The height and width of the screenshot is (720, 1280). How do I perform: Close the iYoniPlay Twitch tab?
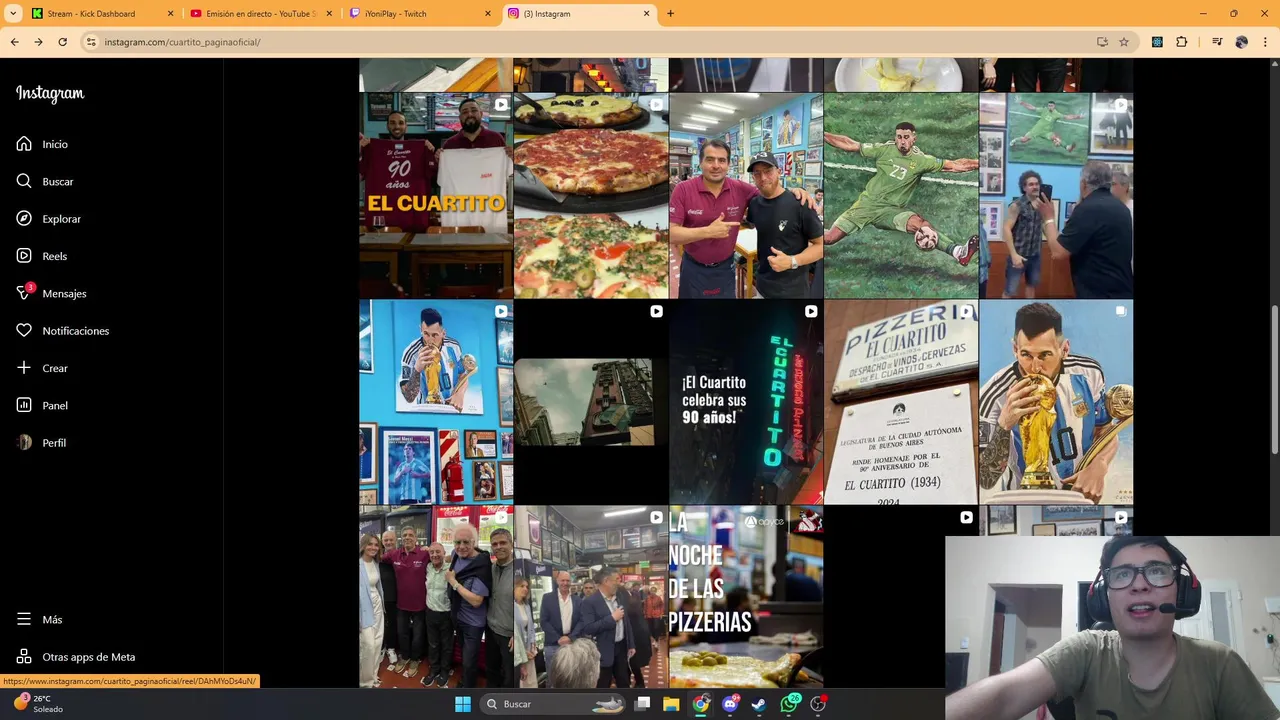pos(488,14)
